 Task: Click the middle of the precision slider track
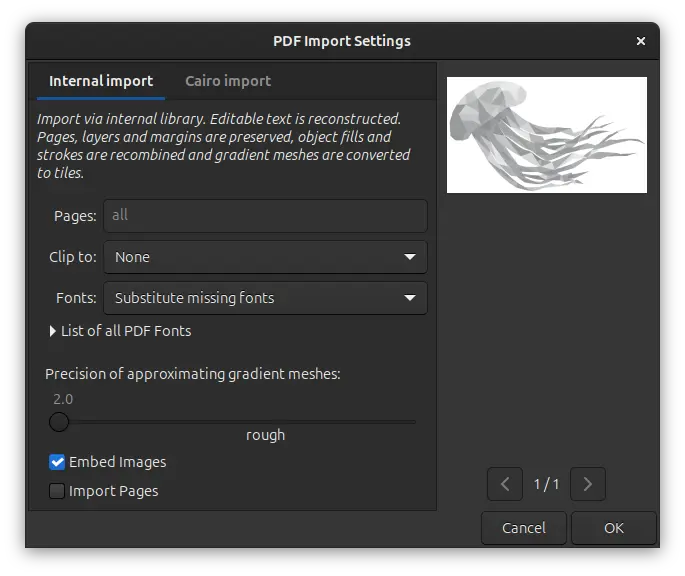pyautogui.click(x=236, y=422)
